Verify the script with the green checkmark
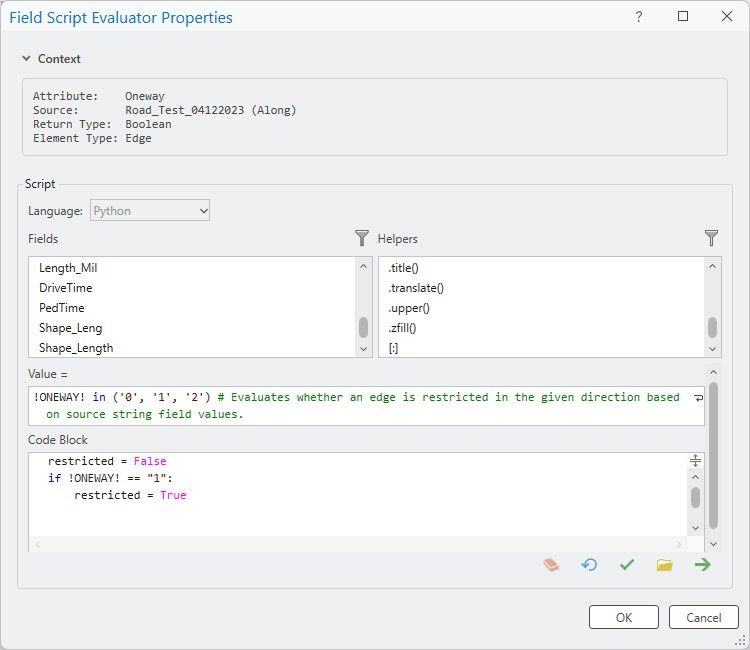Screen dimensions: 750x650 (627, 565)
